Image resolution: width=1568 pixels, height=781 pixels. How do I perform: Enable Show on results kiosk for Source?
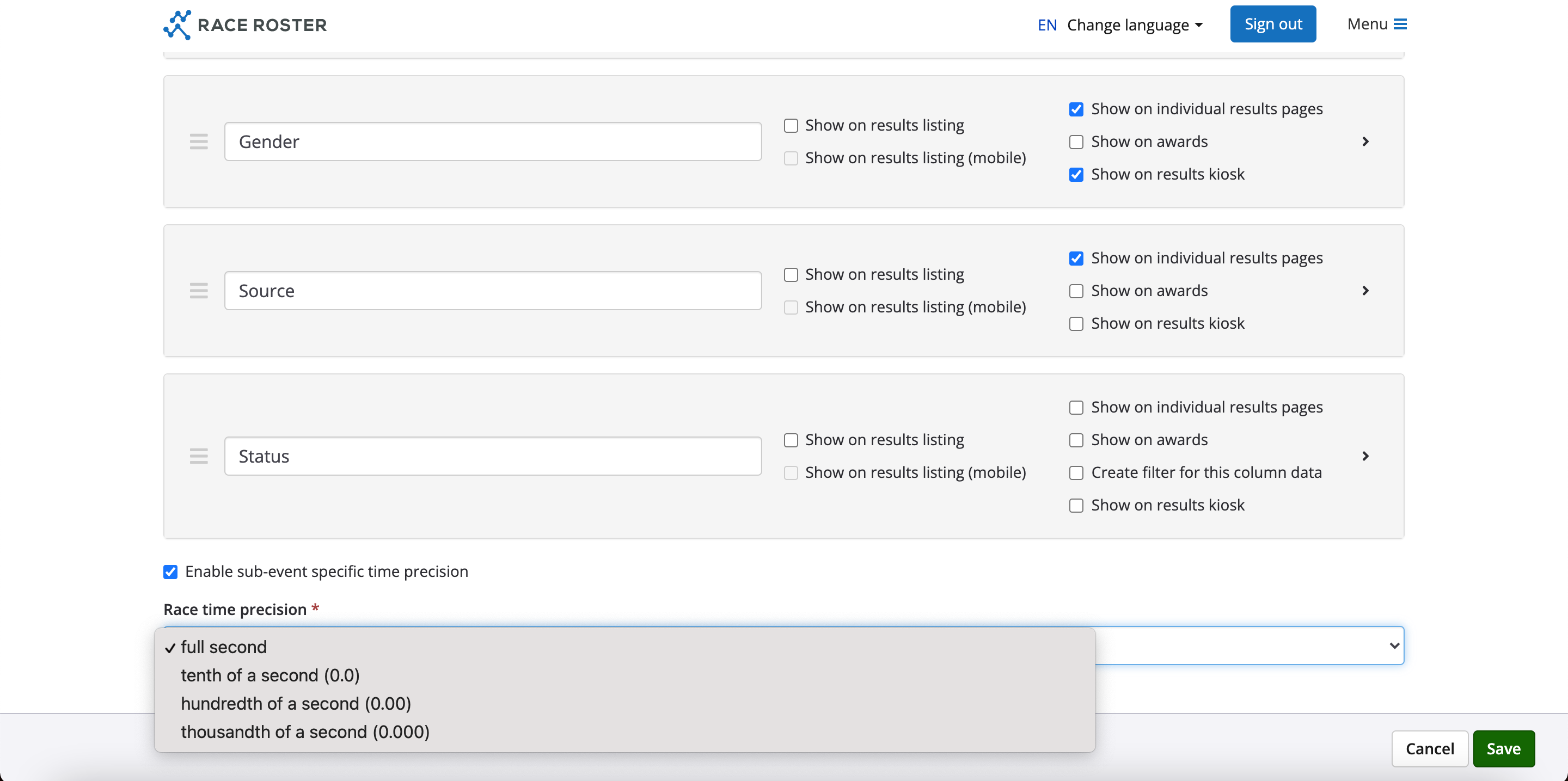1076,324
